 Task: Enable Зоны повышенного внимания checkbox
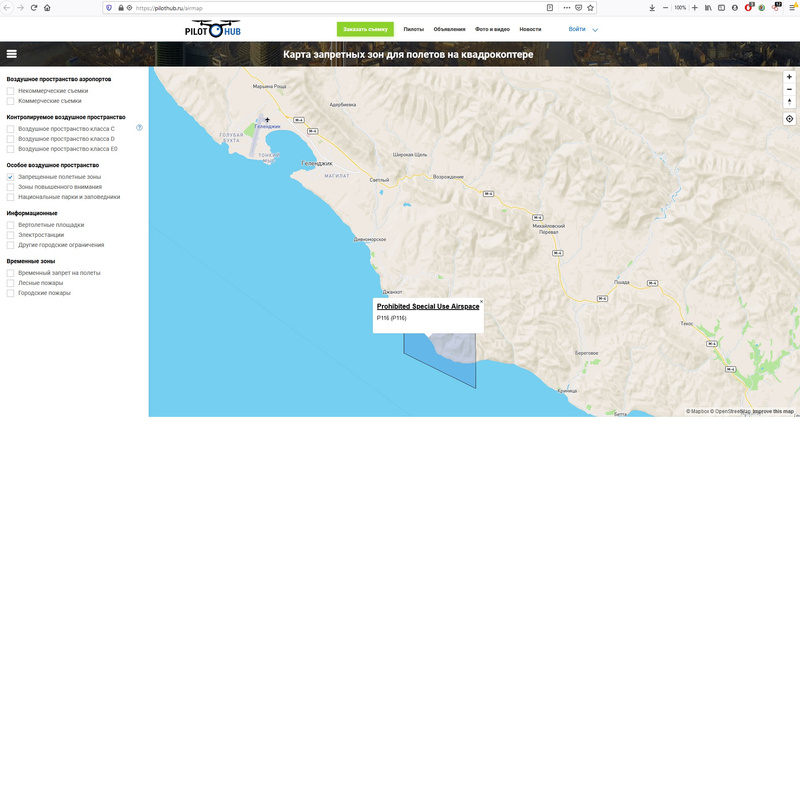pyautogui.click(x=10, y=187)
